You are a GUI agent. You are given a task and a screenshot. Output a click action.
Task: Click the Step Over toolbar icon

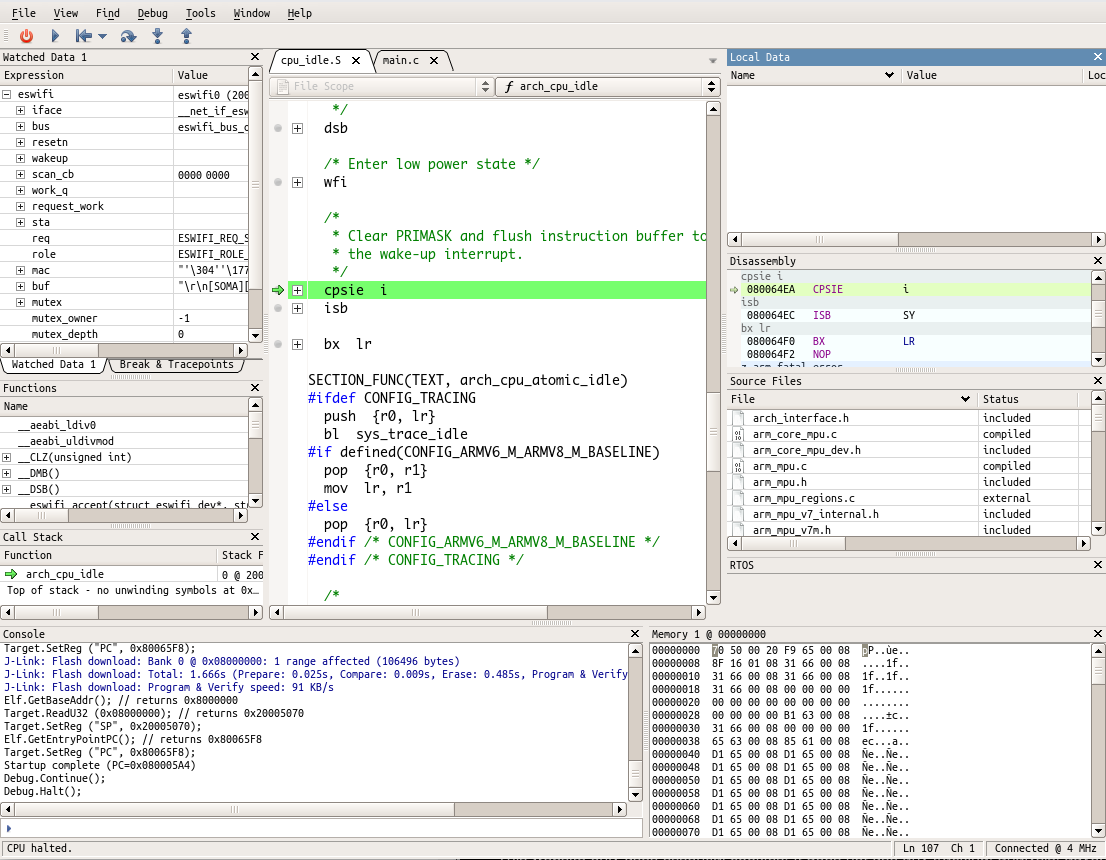(128, 35)
